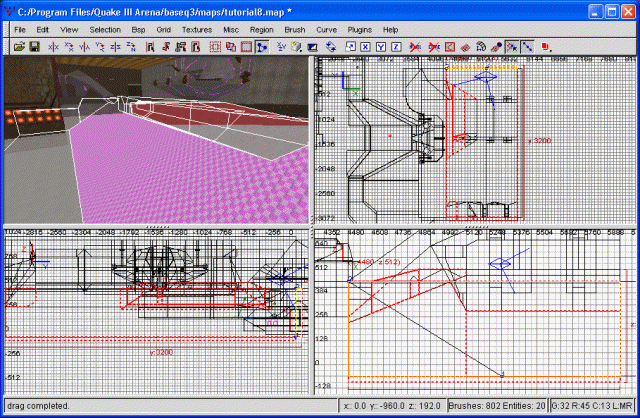Open the Misc menu
The image size is (640, 418).
pos(231,30)
